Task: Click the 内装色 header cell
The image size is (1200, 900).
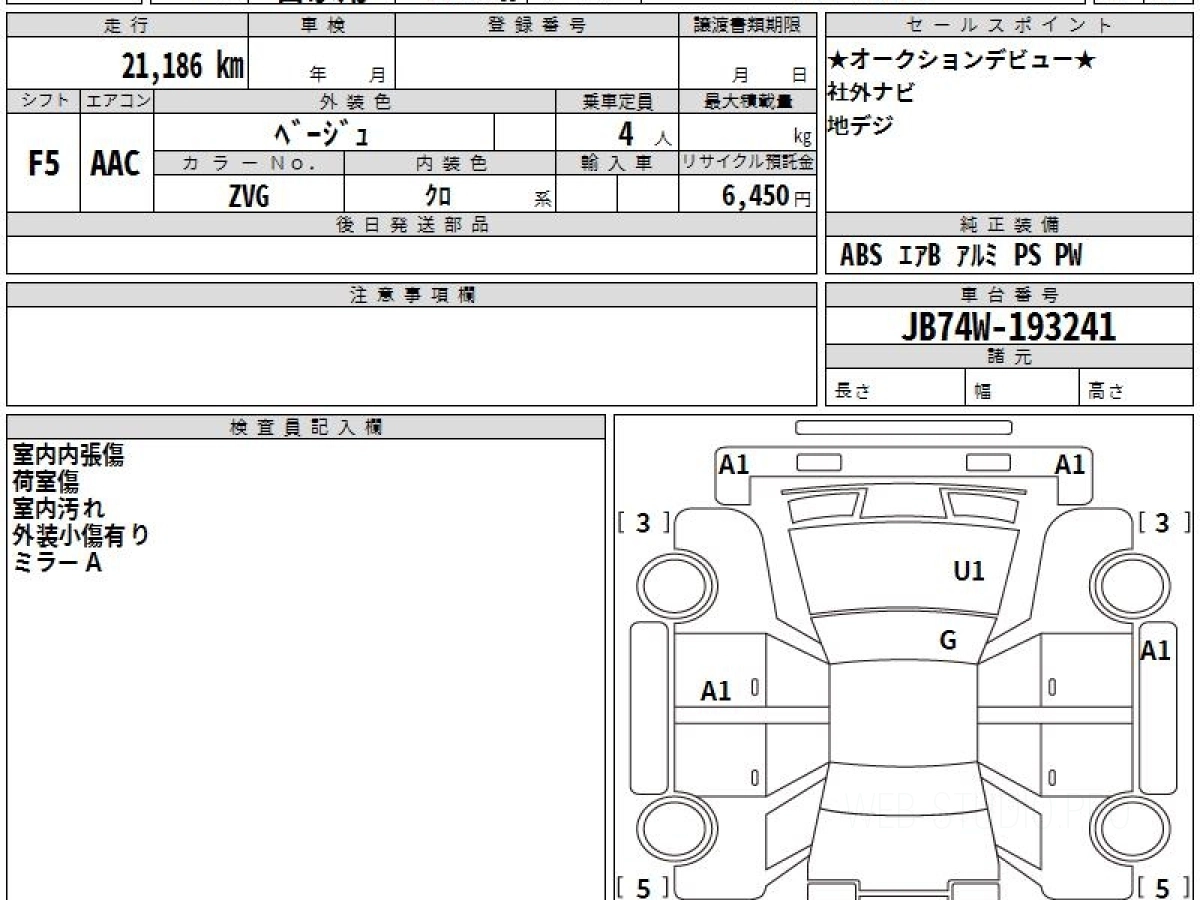Action: (450, 164)
